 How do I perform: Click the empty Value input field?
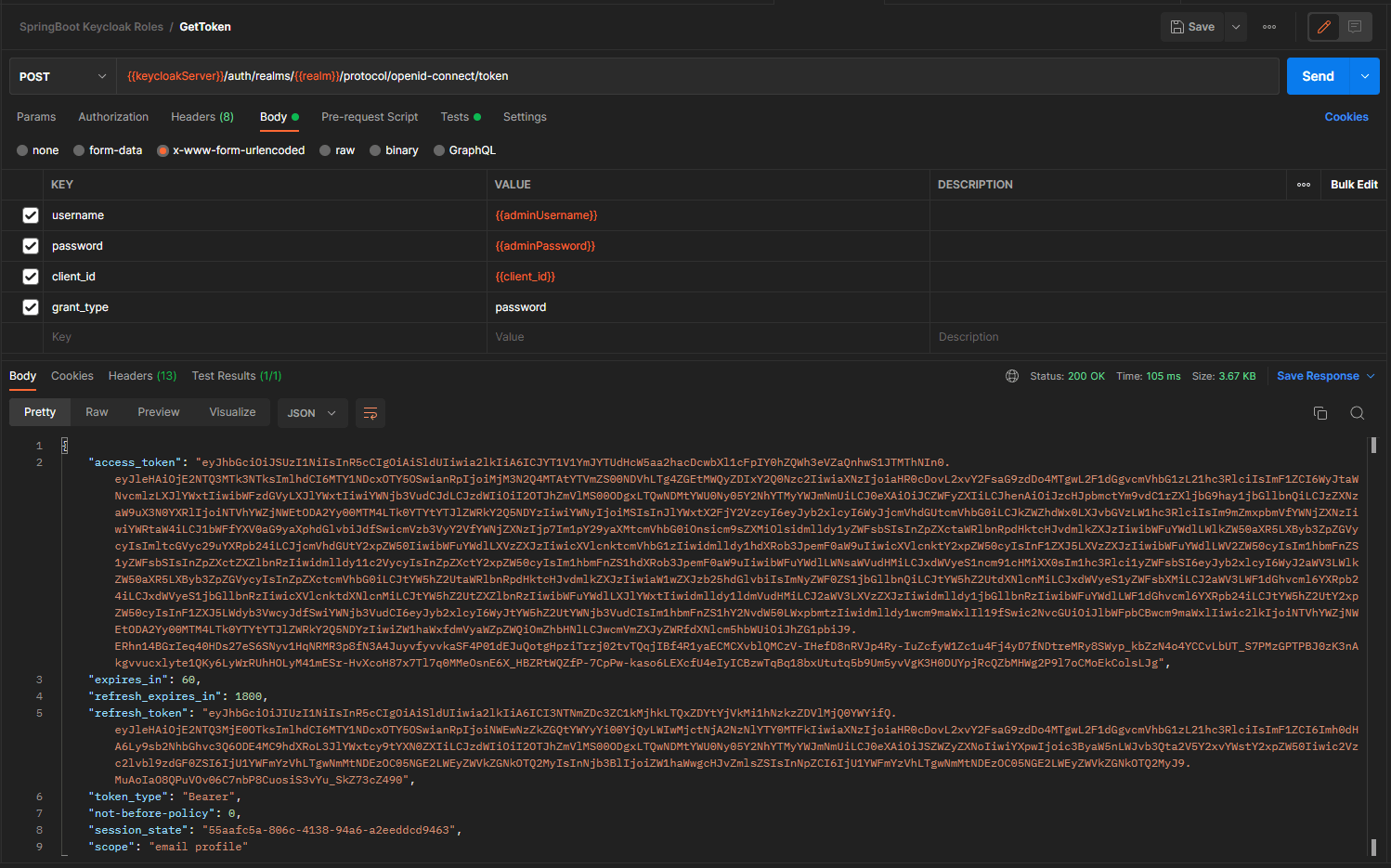(x=708, y=337)
